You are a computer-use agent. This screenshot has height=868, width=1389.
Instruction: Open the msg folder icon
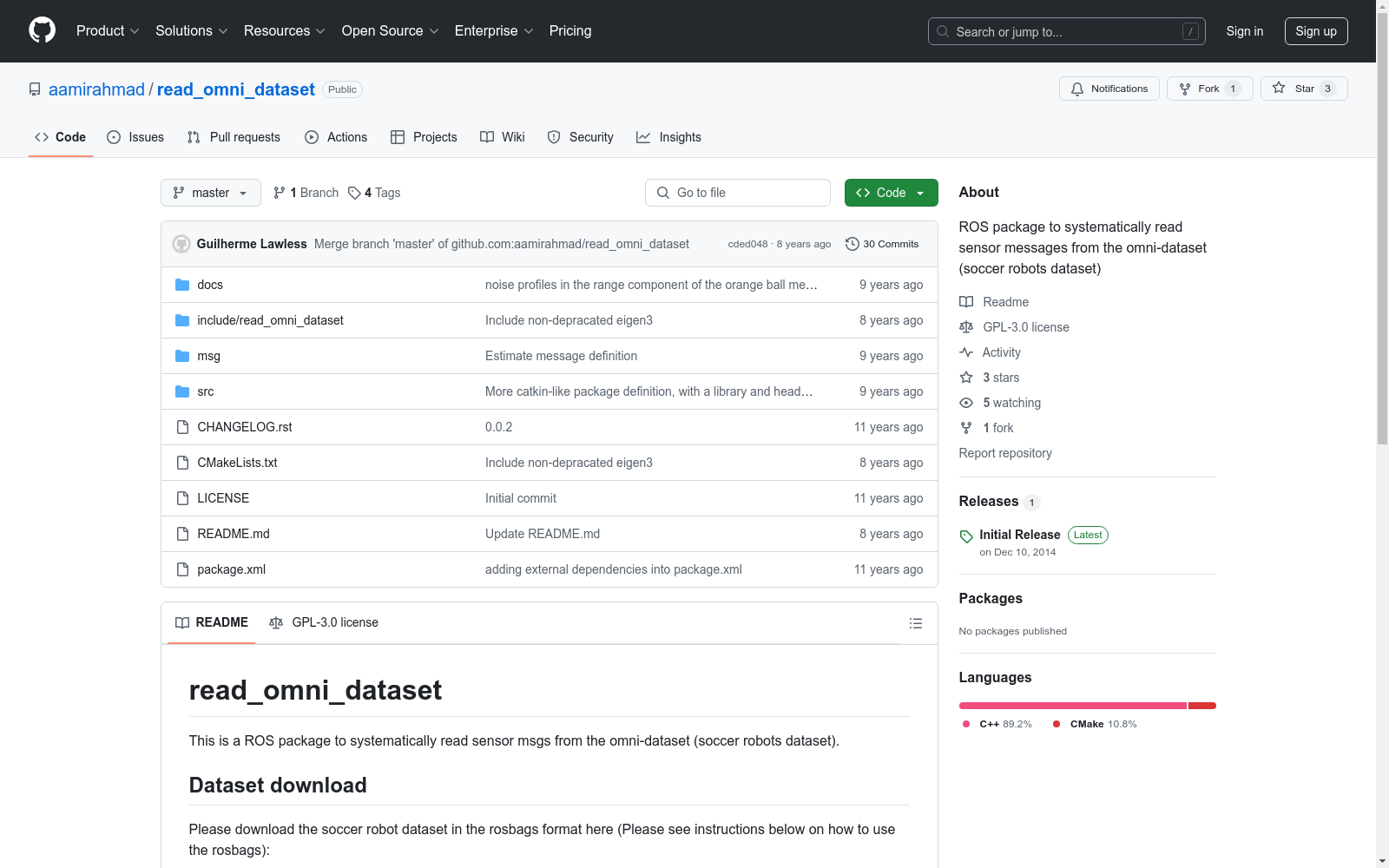[182, 356]
